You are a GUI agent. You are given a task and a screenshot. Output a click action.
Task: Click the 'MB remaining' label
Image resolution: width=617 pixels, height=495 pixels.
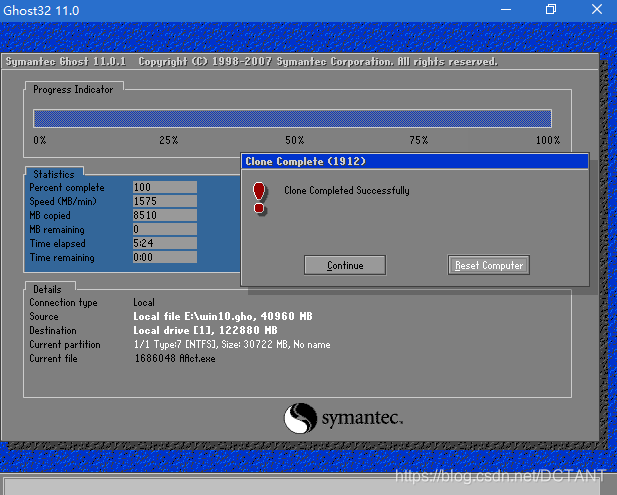tap(57, 229)
